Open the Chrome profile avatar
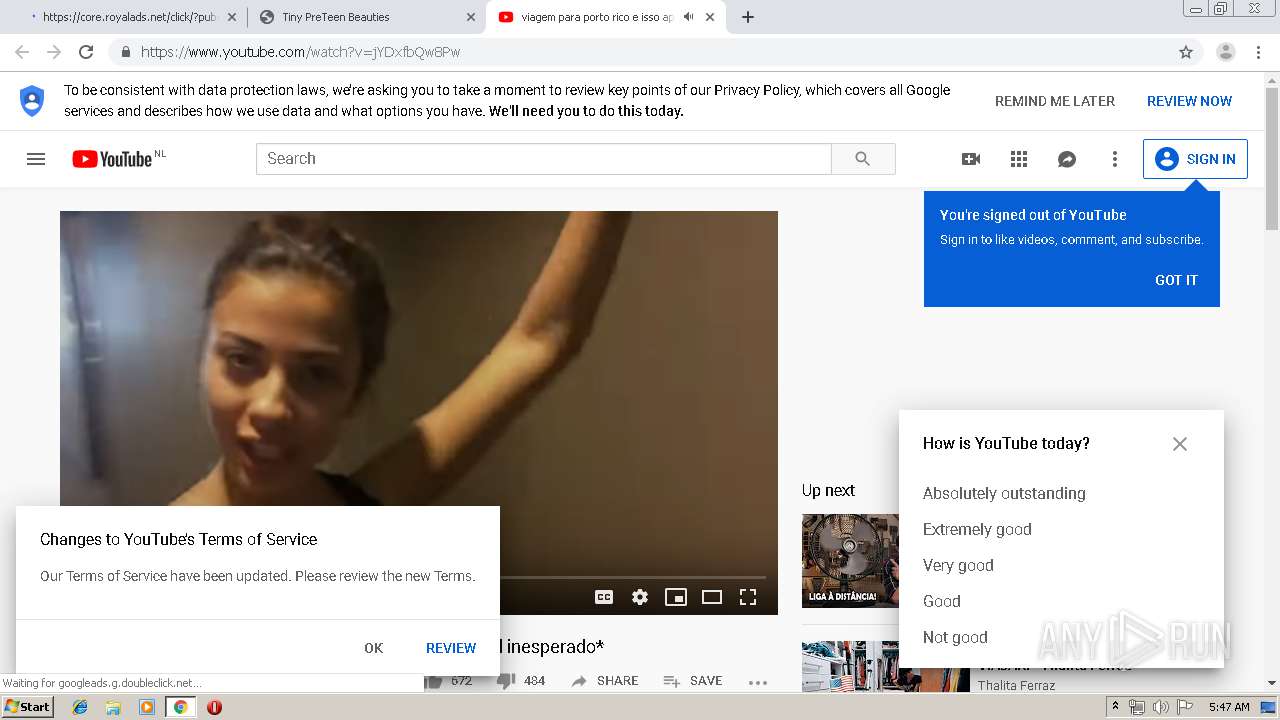The height and width of the screenshot is (720, 1280). click(x=1226, y=52)
